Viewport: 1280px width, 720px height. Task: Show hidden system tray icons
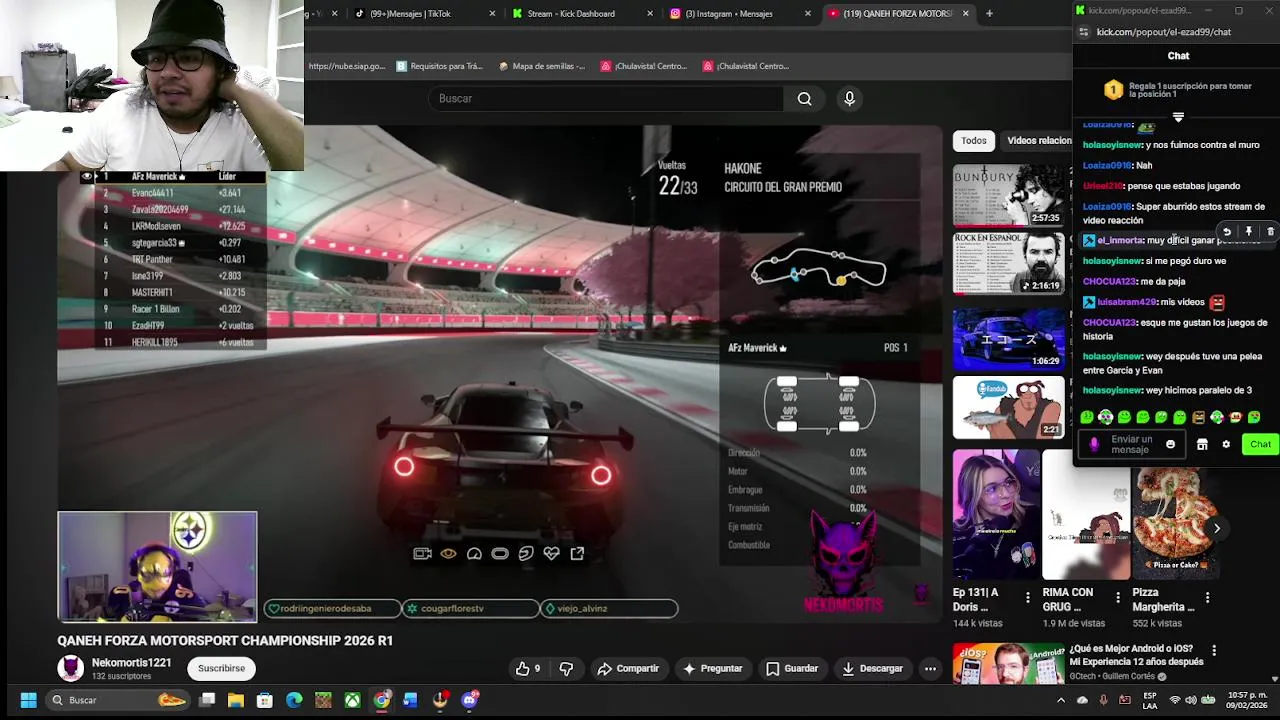[1061, 700]
